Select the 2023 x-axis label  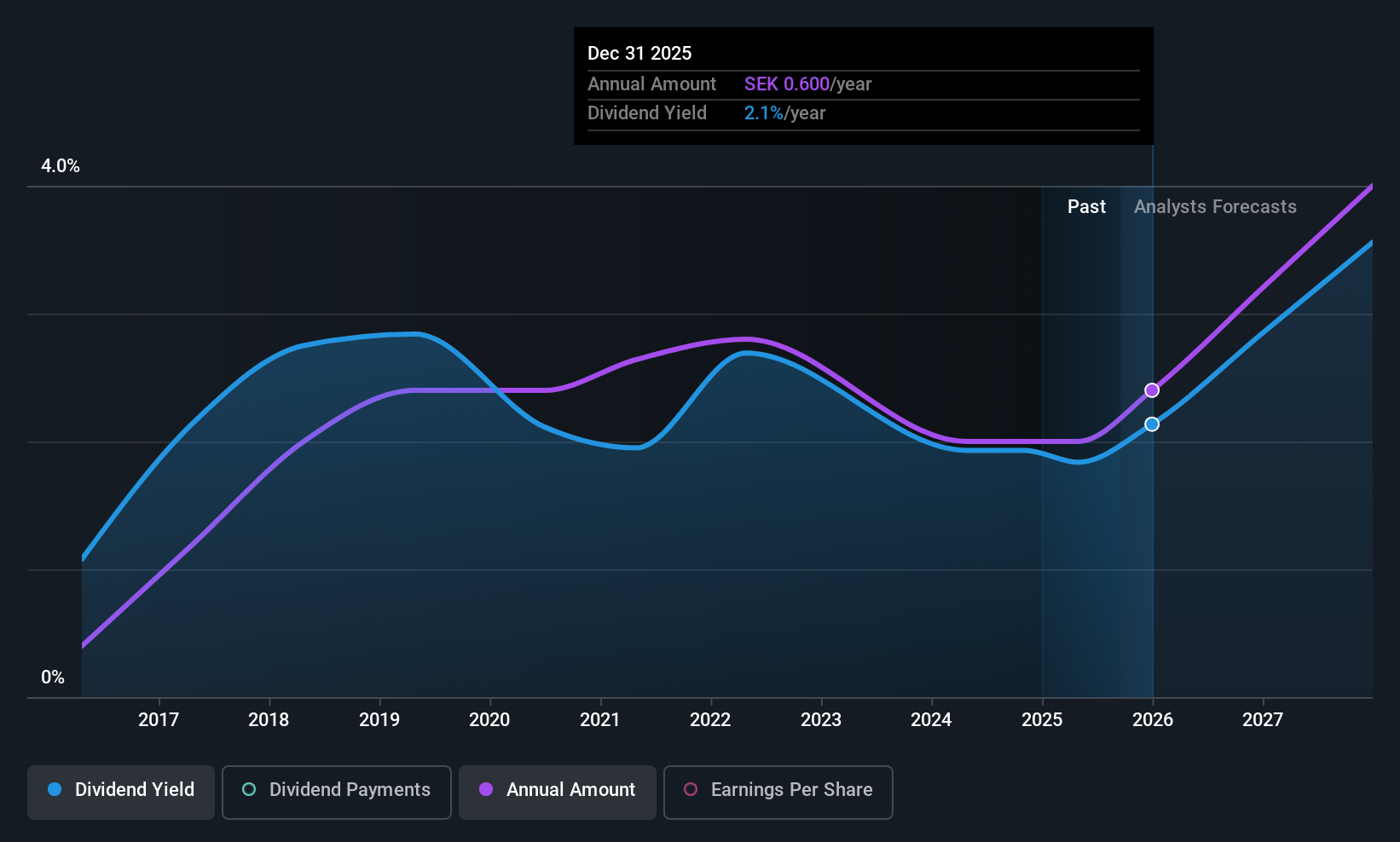tap(821, 720)
